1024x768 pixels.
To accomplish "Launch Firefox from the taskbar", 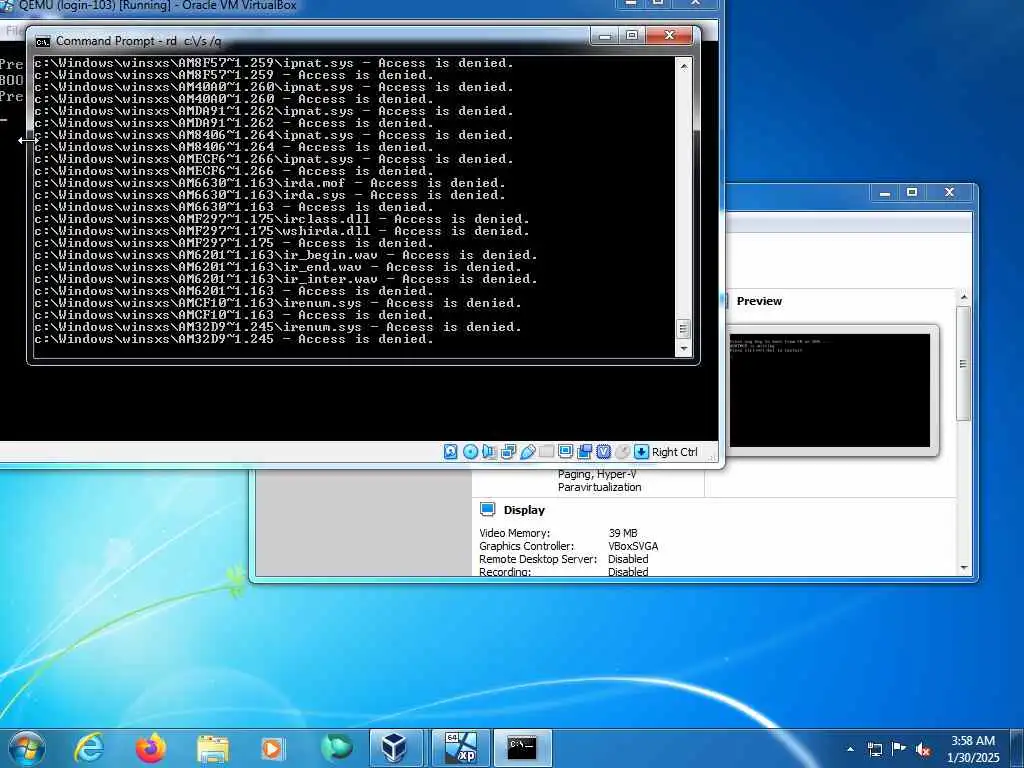I will [x=150, y=748].
